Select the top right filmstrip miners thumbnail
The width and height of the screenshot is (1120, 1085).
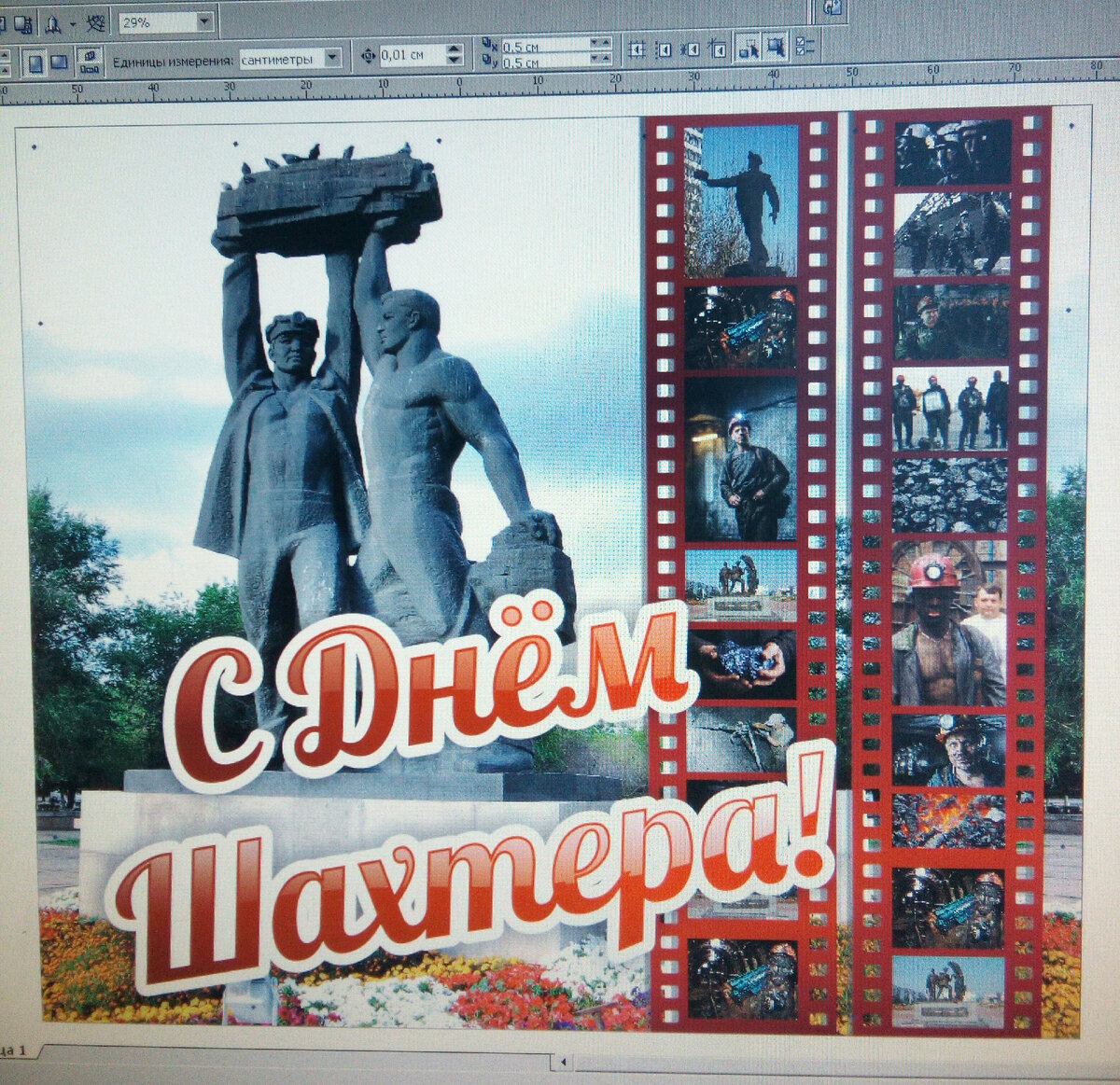[x=953, y=152]
